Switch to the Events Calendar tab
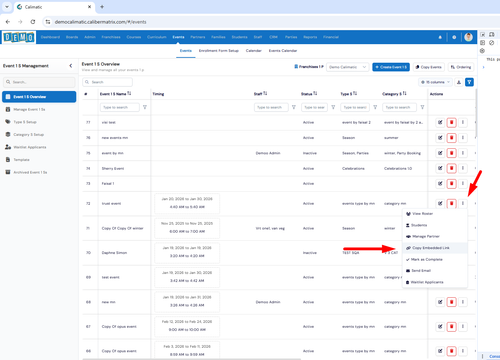 pos(283,51)
